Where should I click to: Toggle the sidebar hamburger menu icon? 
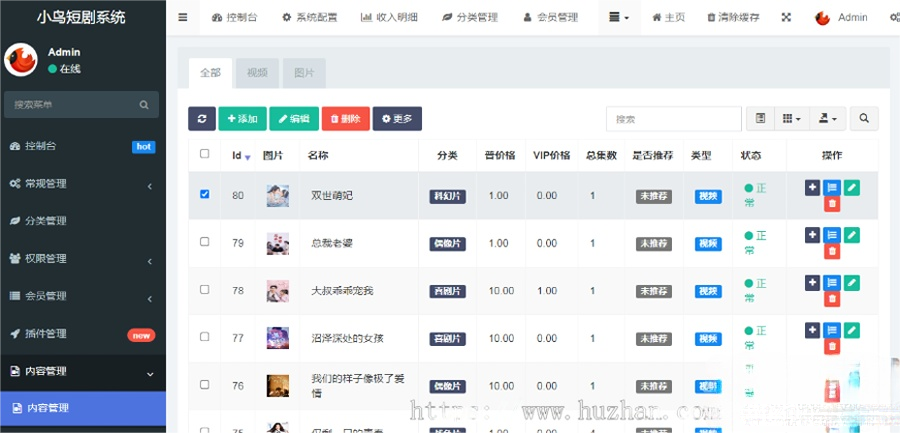point(182,17)
